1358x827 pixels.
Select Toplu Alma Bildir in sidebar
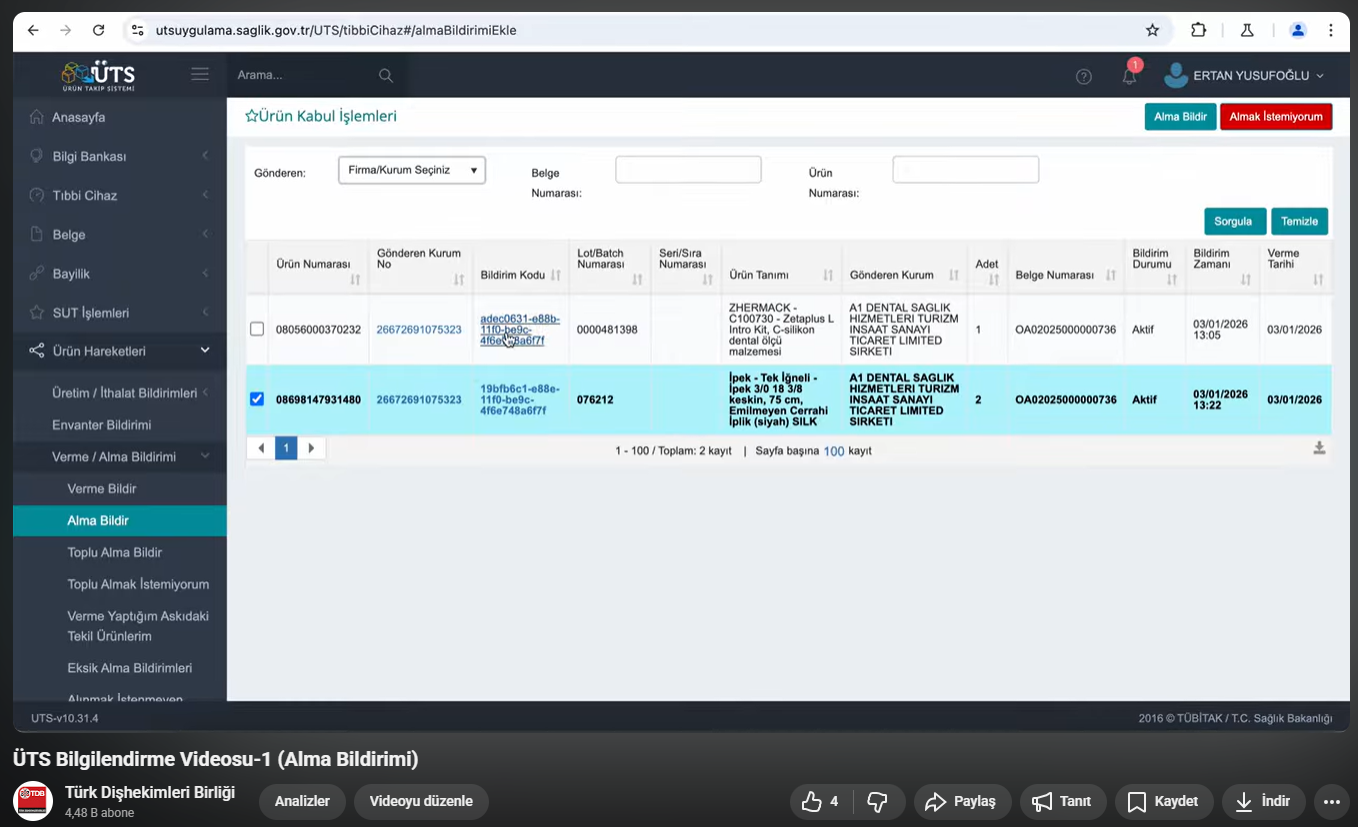tap(114, 552)
